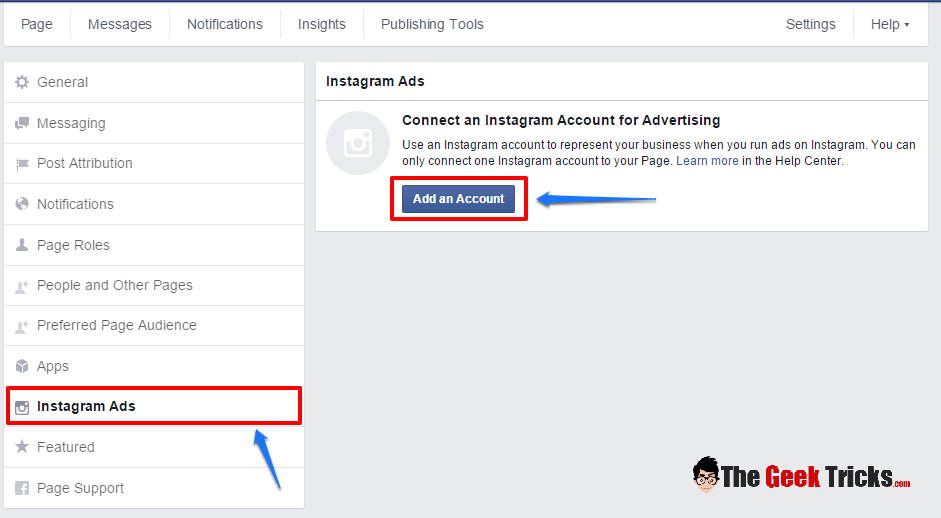Click the gear icon beside General

click(x=22, y=82)
